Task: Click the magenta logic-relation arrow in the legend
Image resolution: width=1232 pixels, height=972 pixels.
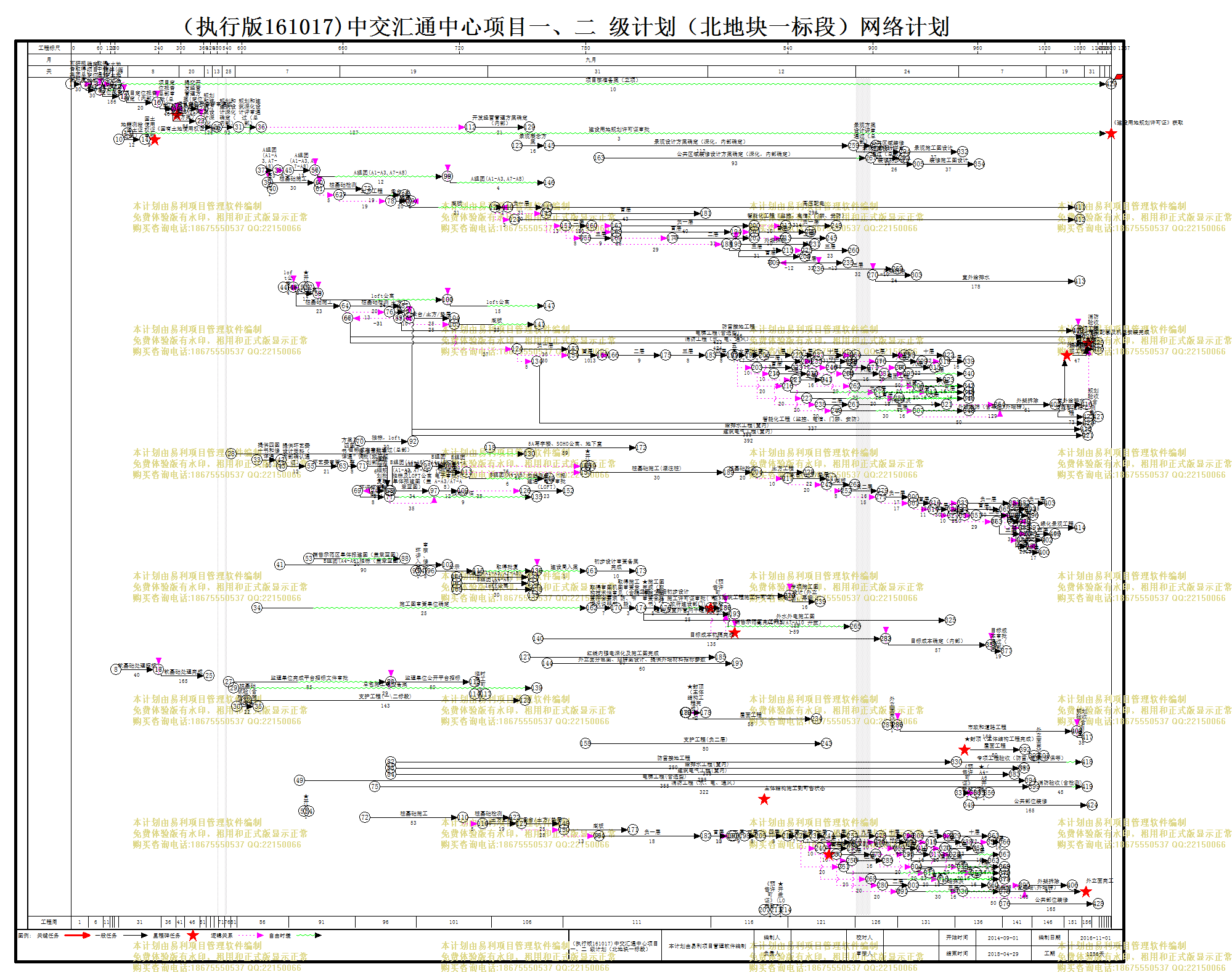Action: point(250,935)
